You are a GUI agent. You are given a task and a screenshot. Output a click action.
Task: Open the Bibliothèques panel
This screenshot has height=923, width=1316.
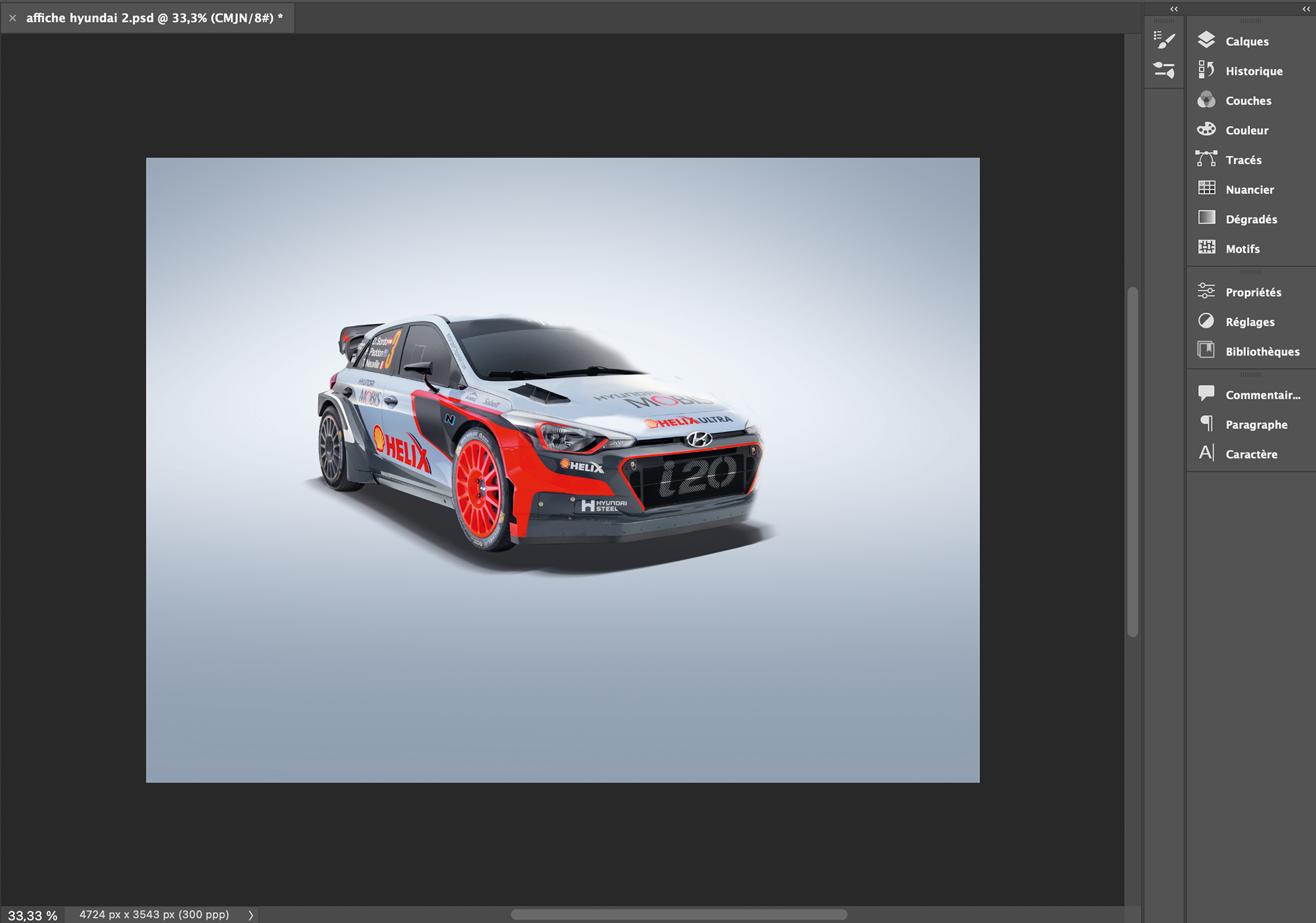coord(1262,351)
